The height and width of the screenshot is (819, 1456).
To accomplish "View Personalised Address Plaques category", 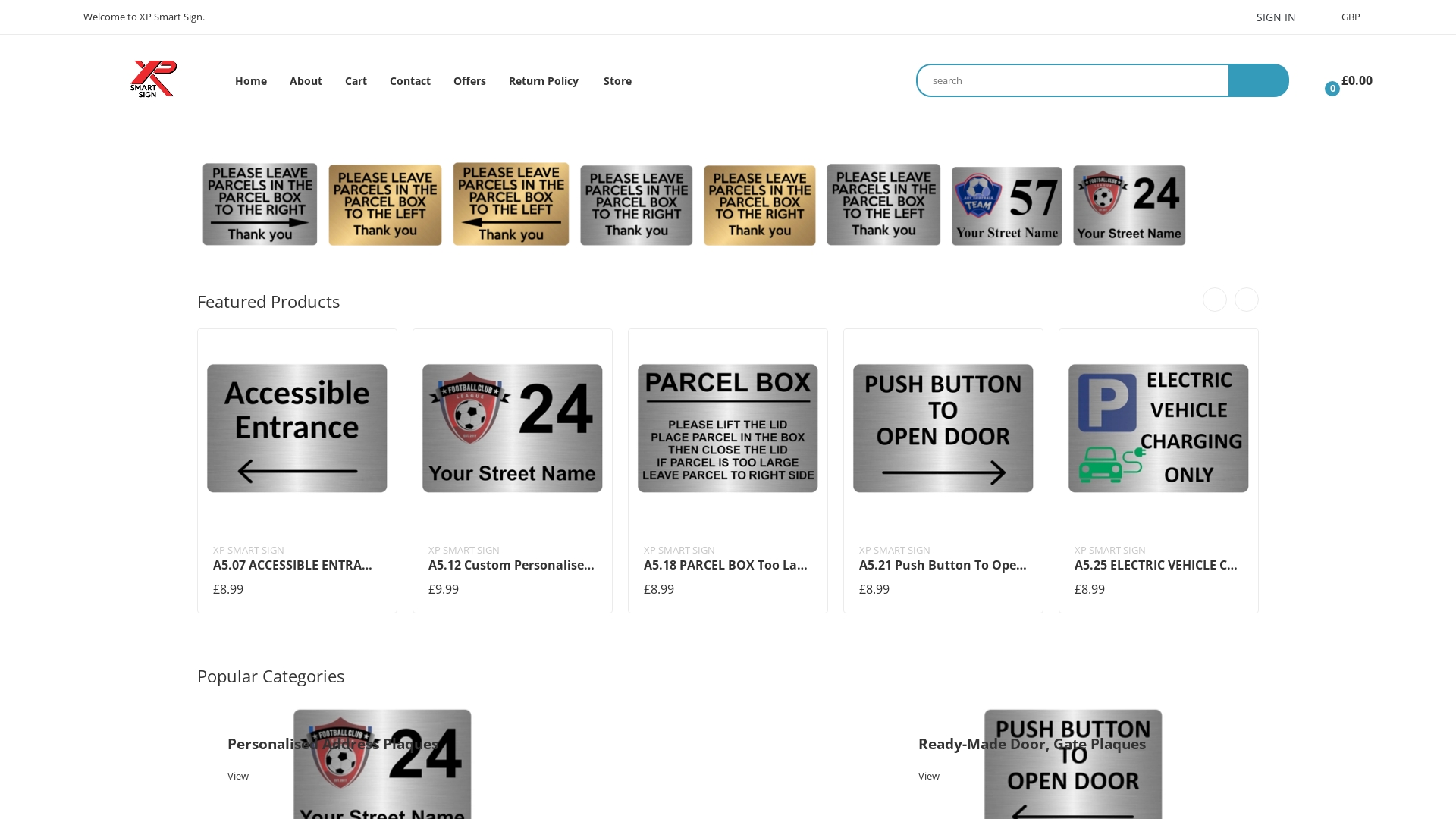I will 238,776.
